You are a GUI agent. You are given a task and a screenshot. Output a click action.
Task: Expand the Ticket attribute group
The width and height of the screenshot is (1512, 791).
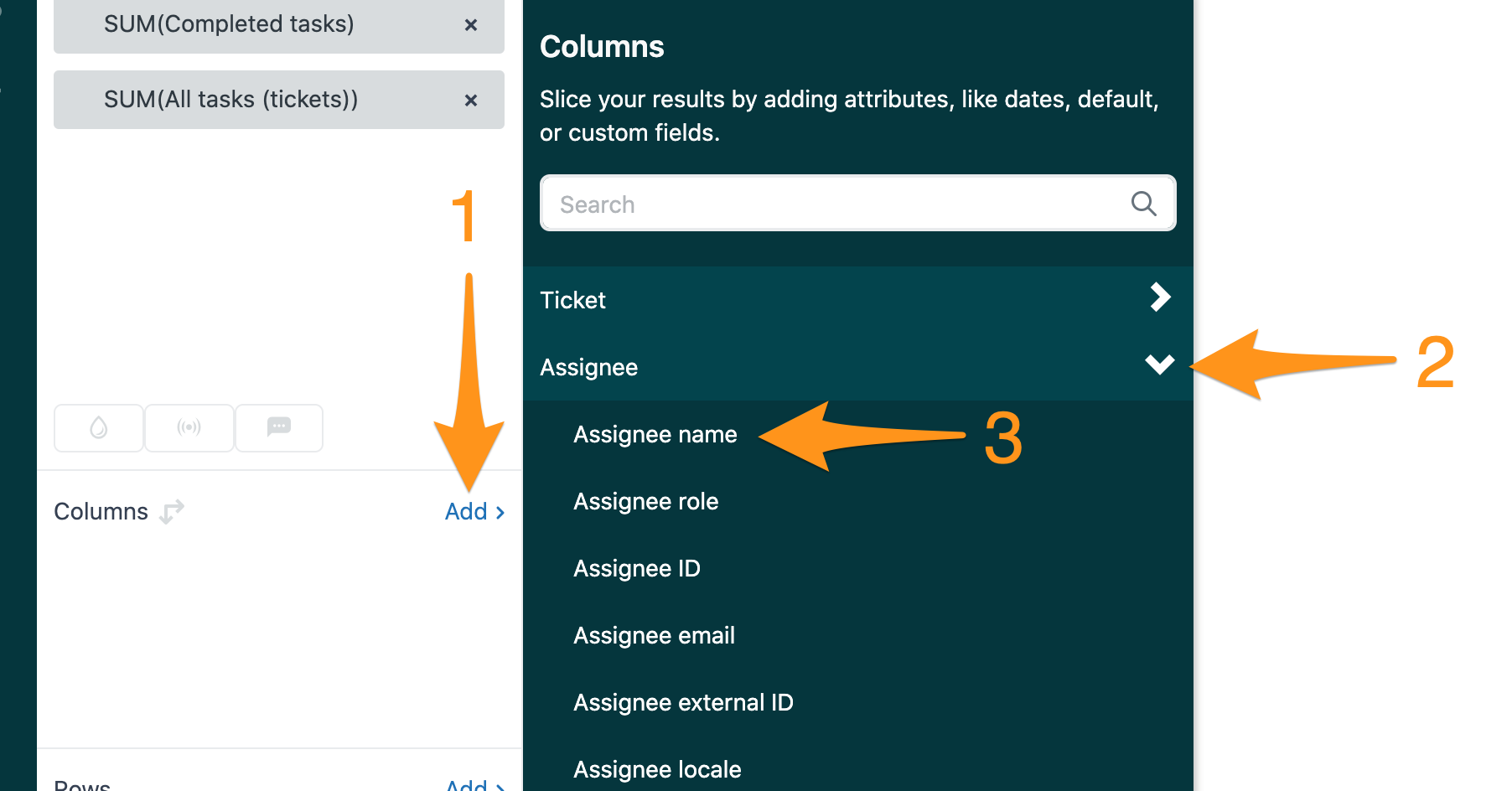[x=857, y=299]
